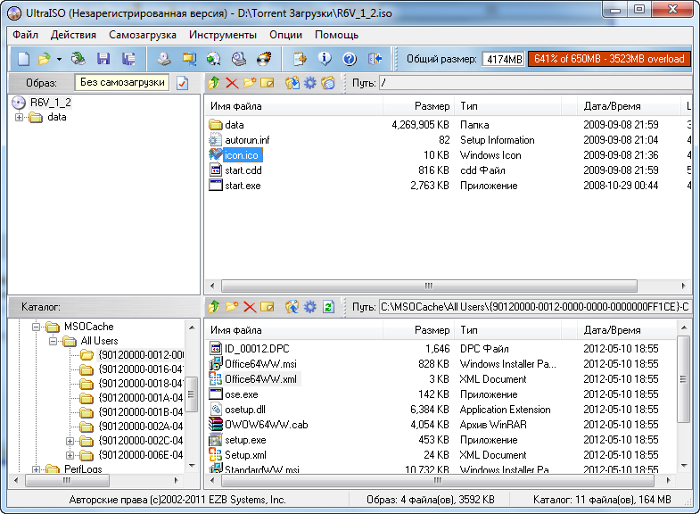Sort image files by Размер column header
Image resolution: width=700 pixels, height=514 pixels.
tap(432, 106)
